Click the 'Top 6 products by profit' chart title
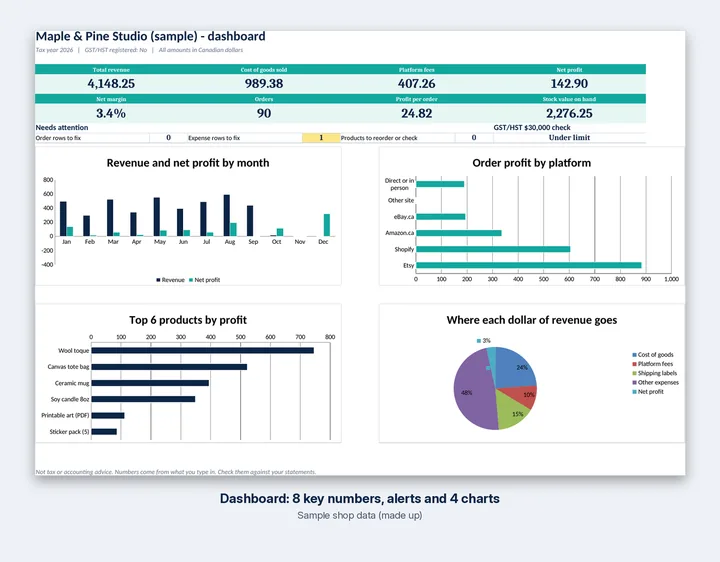The image size is (720, 562). 188,320
